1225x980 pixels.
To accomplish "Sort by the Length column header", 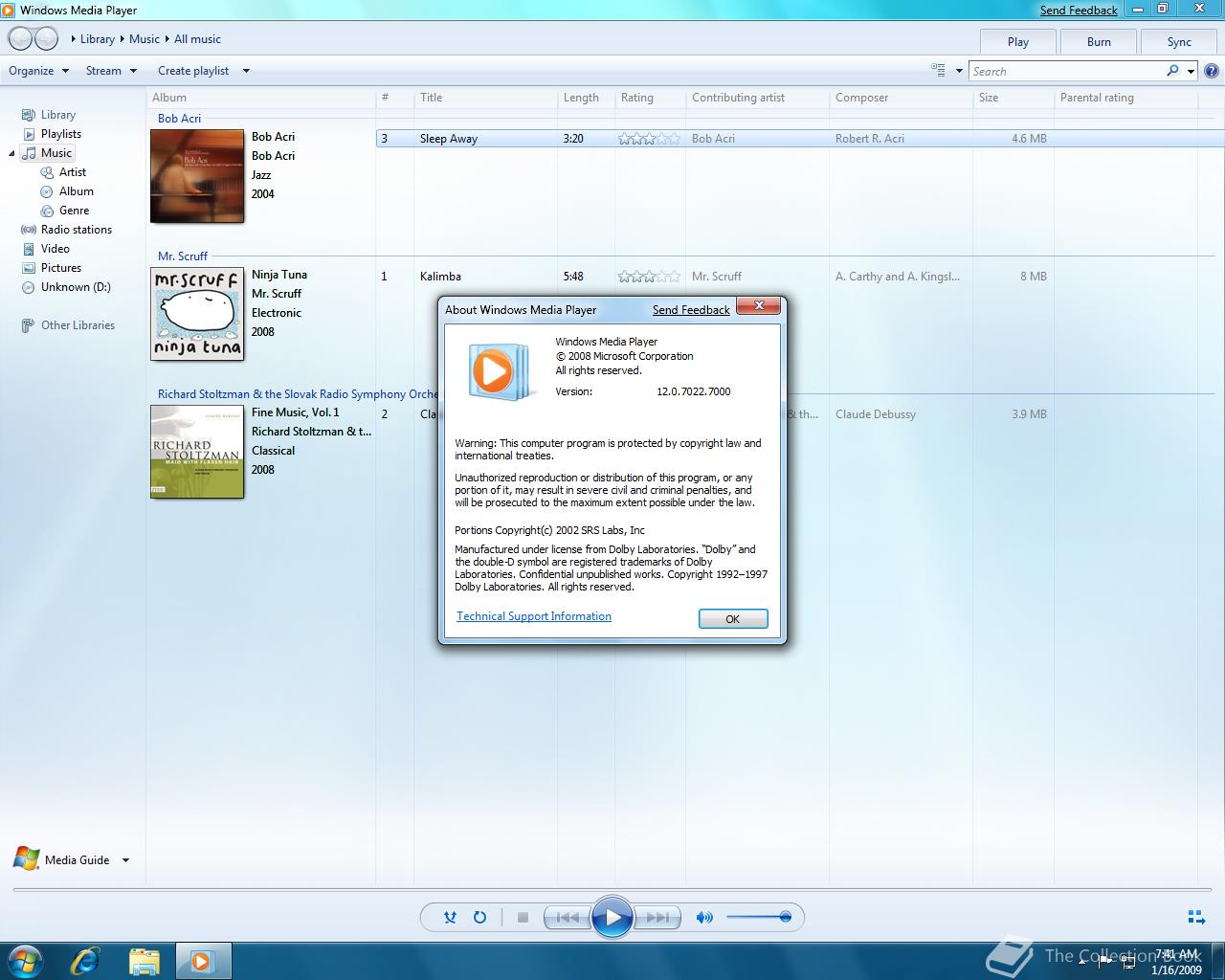I will click(586, 98).
